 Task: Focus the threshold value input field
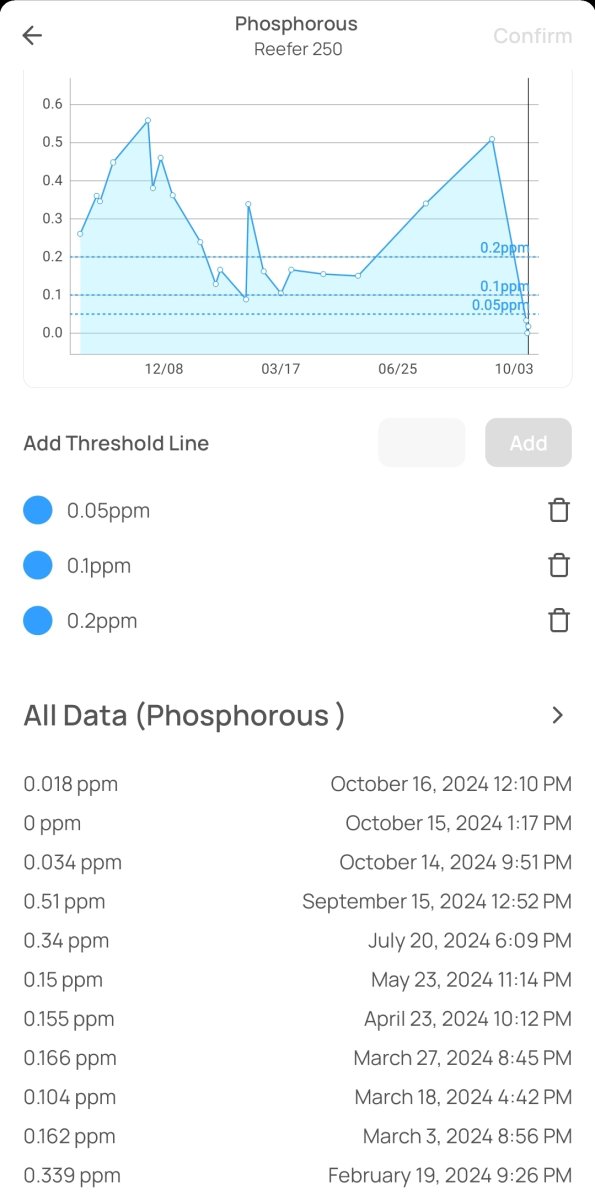(x=421, y=443)
